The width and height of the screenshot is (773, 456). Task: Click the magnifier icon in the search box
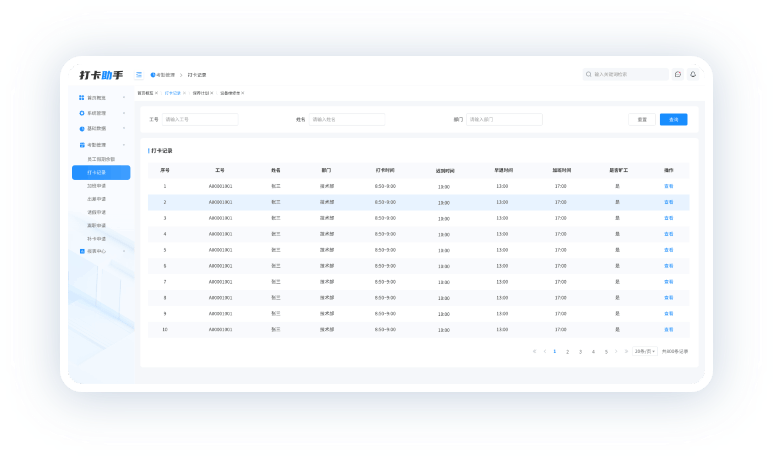589,74
